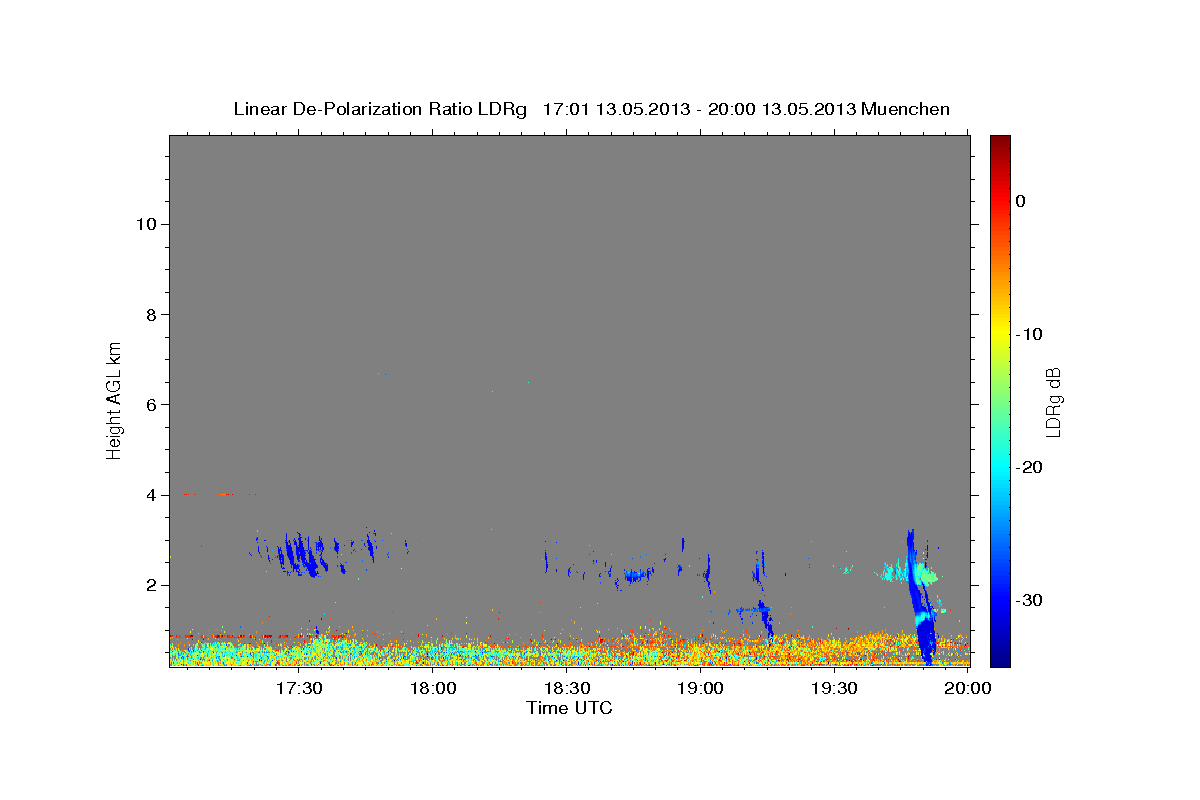This screenshot has height=800, width=1200.
Task: Click the plot title "Linear De-Polarization Ratio LDRg"
Action: click(x=380, y=108)
